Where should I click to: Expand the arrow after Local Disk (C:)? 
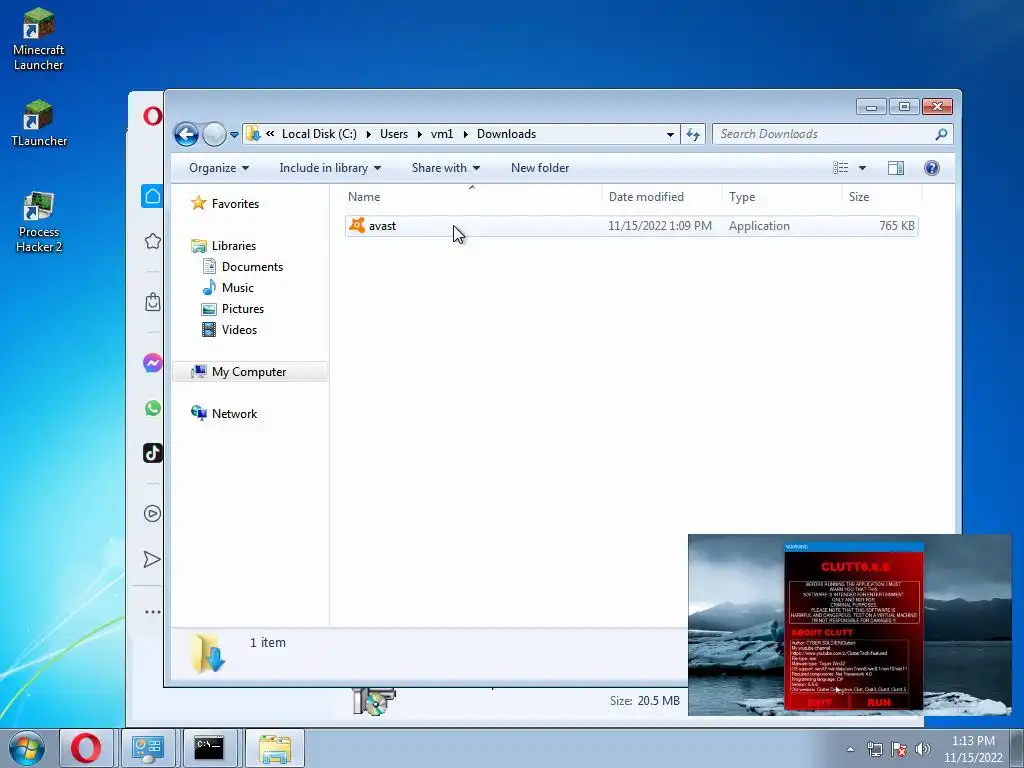point(368,135)
